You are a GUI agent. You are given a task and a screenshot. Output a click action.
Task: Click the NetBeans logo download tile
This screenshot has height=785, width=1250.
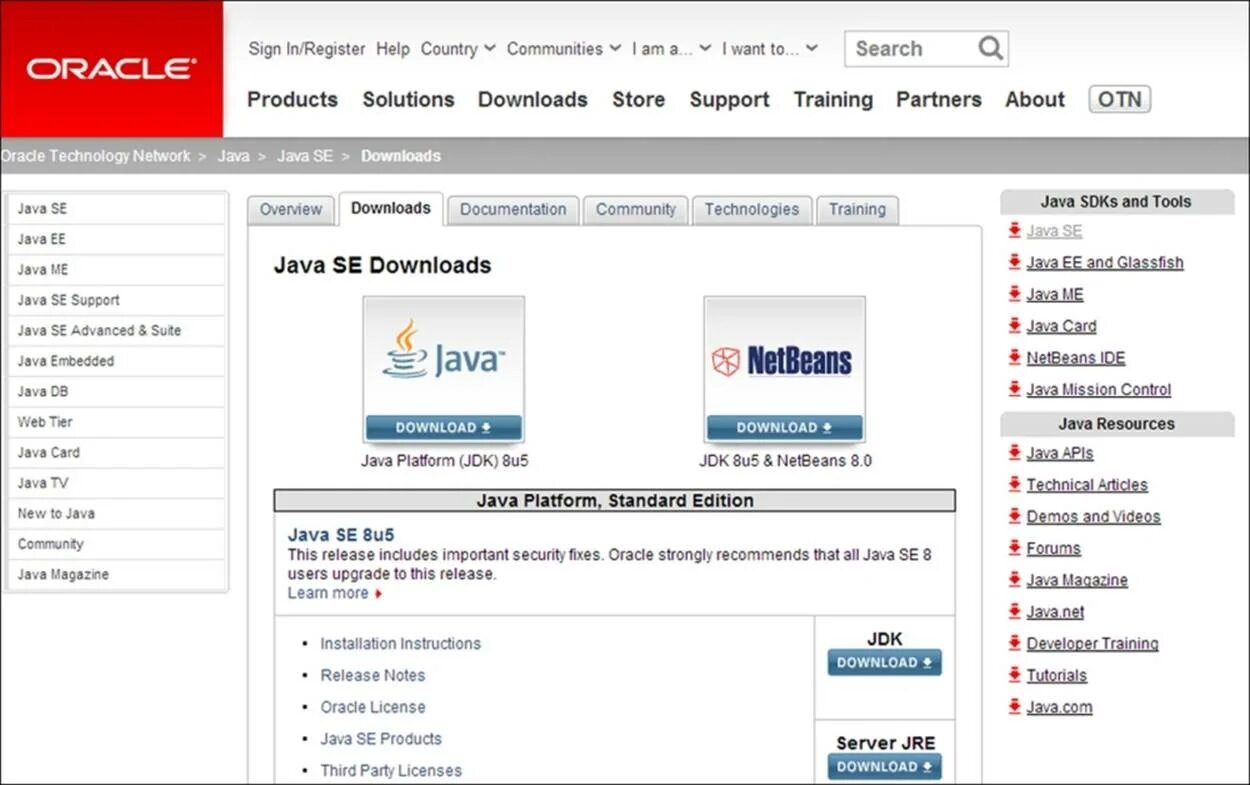pyautogui.click(x=784, y=369)
